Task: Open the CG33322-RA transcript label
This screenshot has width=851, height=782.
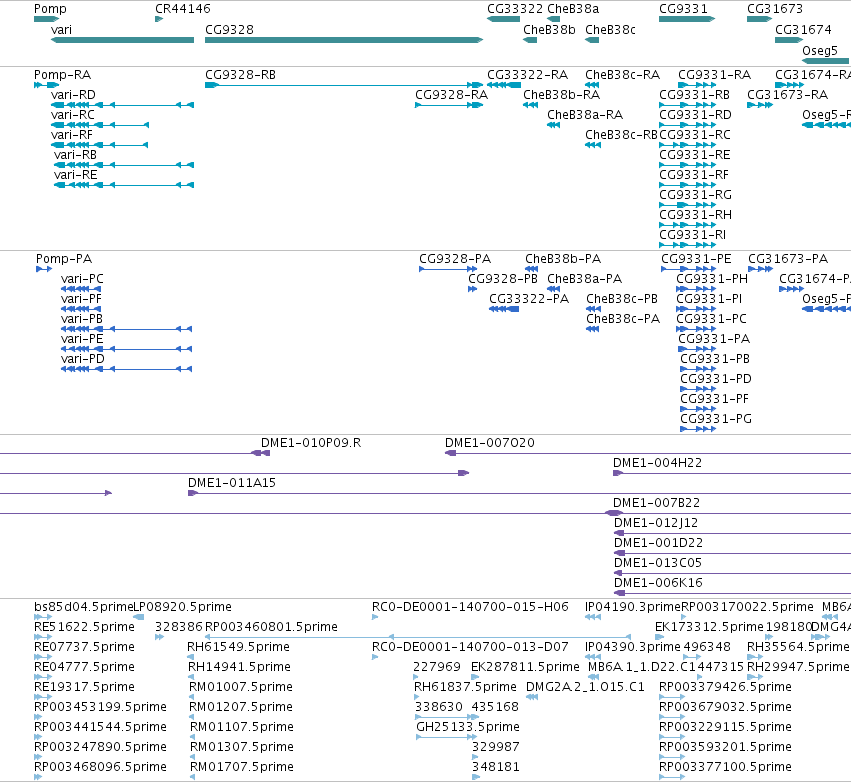Action: [528, 75]
